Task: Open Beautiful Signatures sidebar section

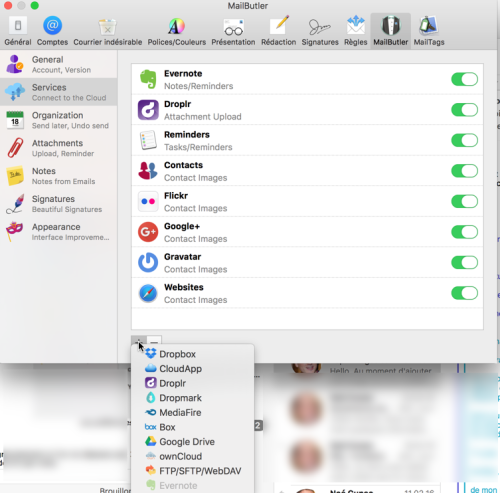Action: [59, 204]
